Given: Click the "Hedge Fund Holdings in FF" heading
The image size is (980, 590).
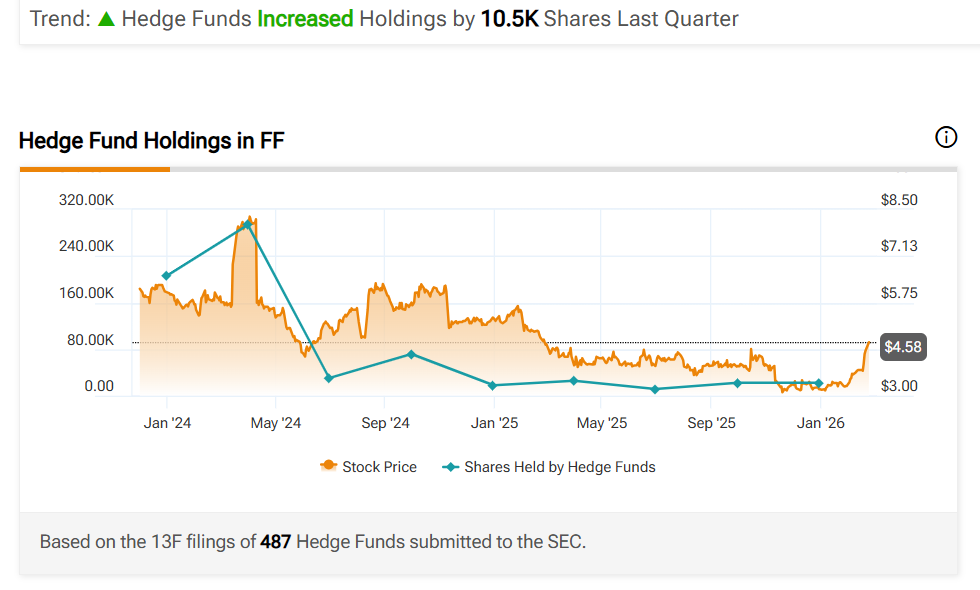Looking at the screenshot, I should 152,140.
